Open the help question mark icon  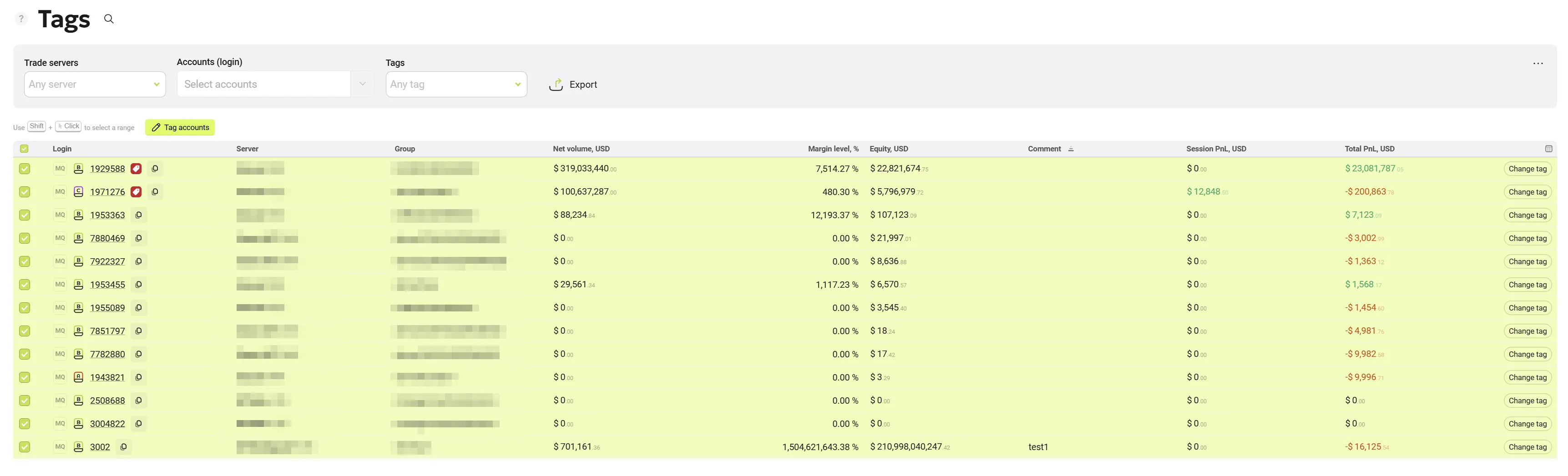(21, 19)
